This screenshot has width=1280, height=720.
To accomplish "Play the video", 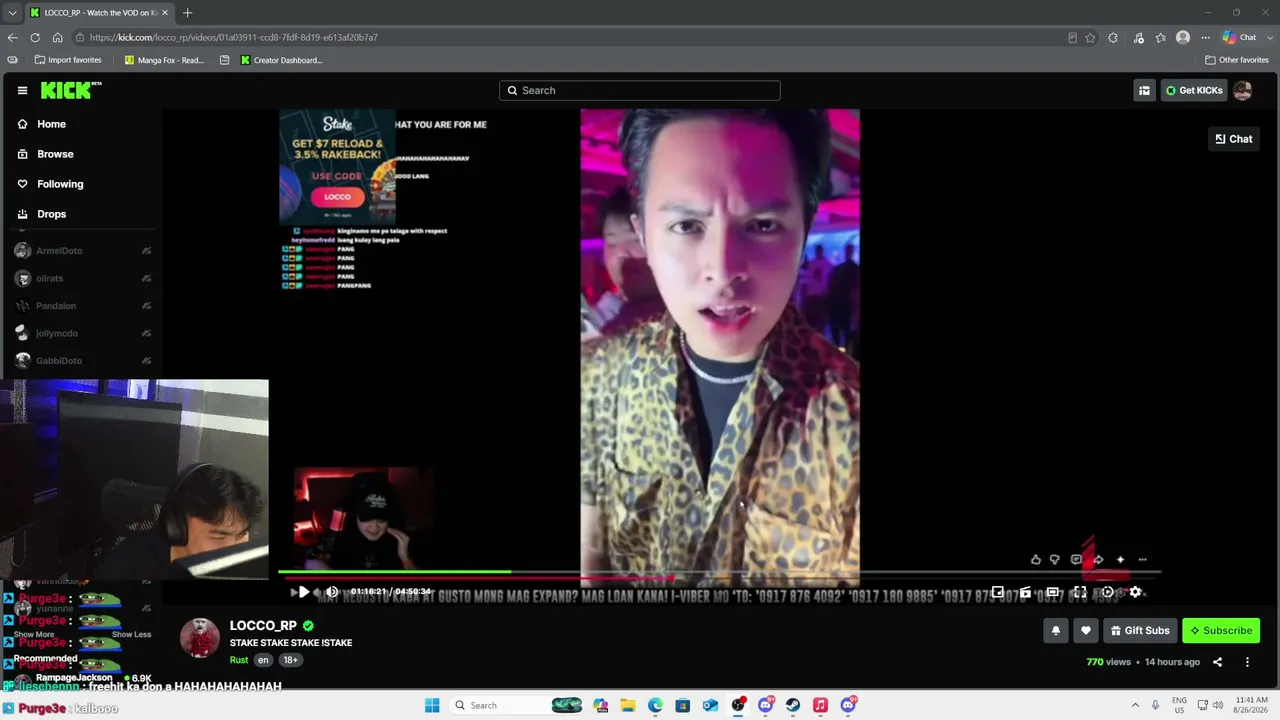I will click(x=304, y=592).
